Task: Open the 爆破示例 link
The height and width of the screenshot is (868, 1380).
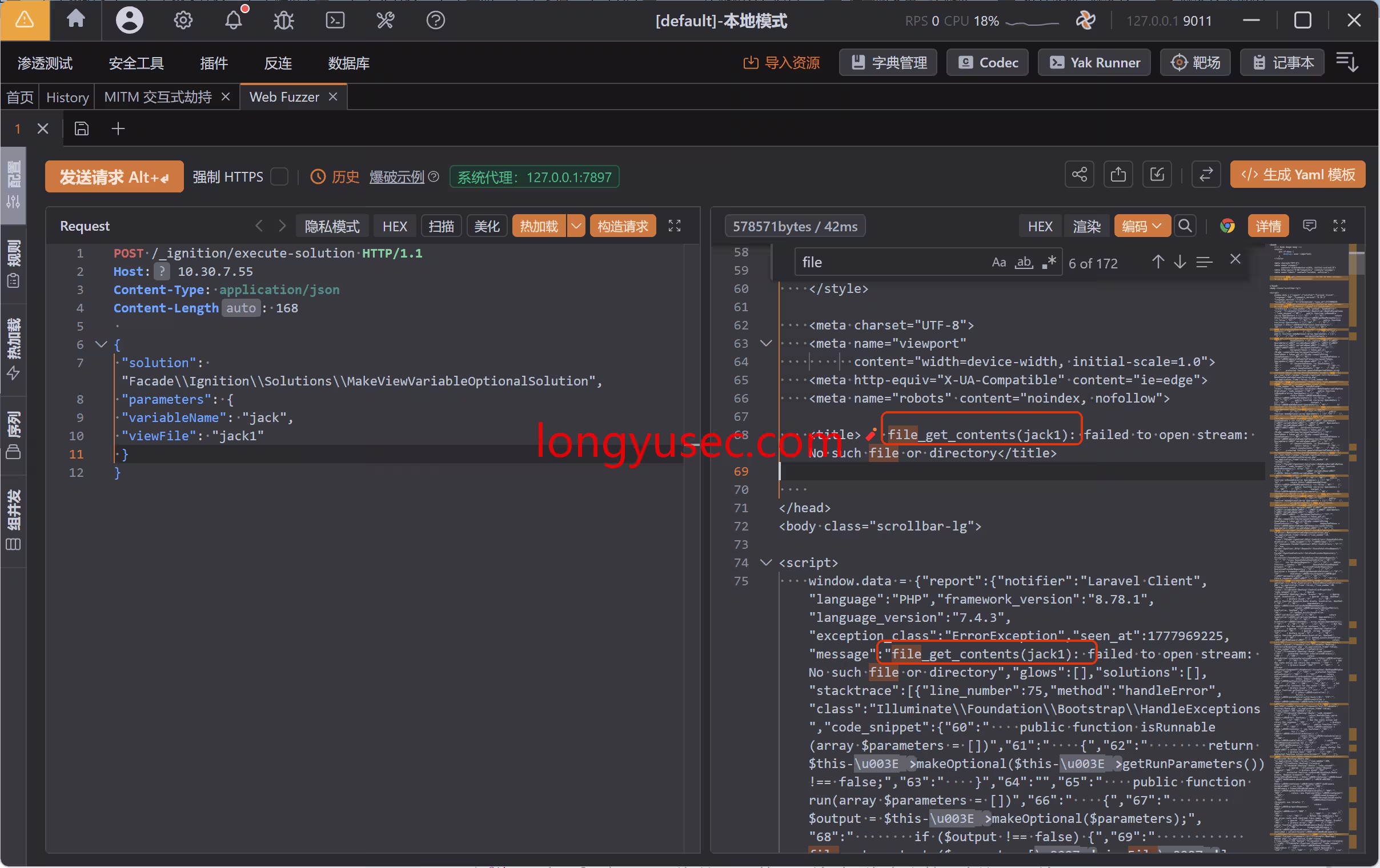Action: pos(396,177)
